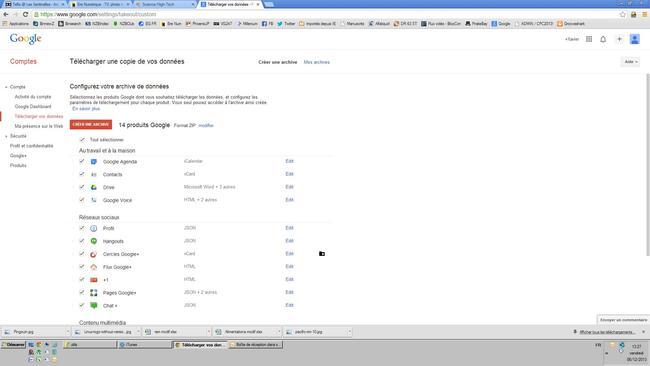Uncheck the Google Agenda checkbox
This screenshot has height=366, width=650.
[x=82, y=161]
